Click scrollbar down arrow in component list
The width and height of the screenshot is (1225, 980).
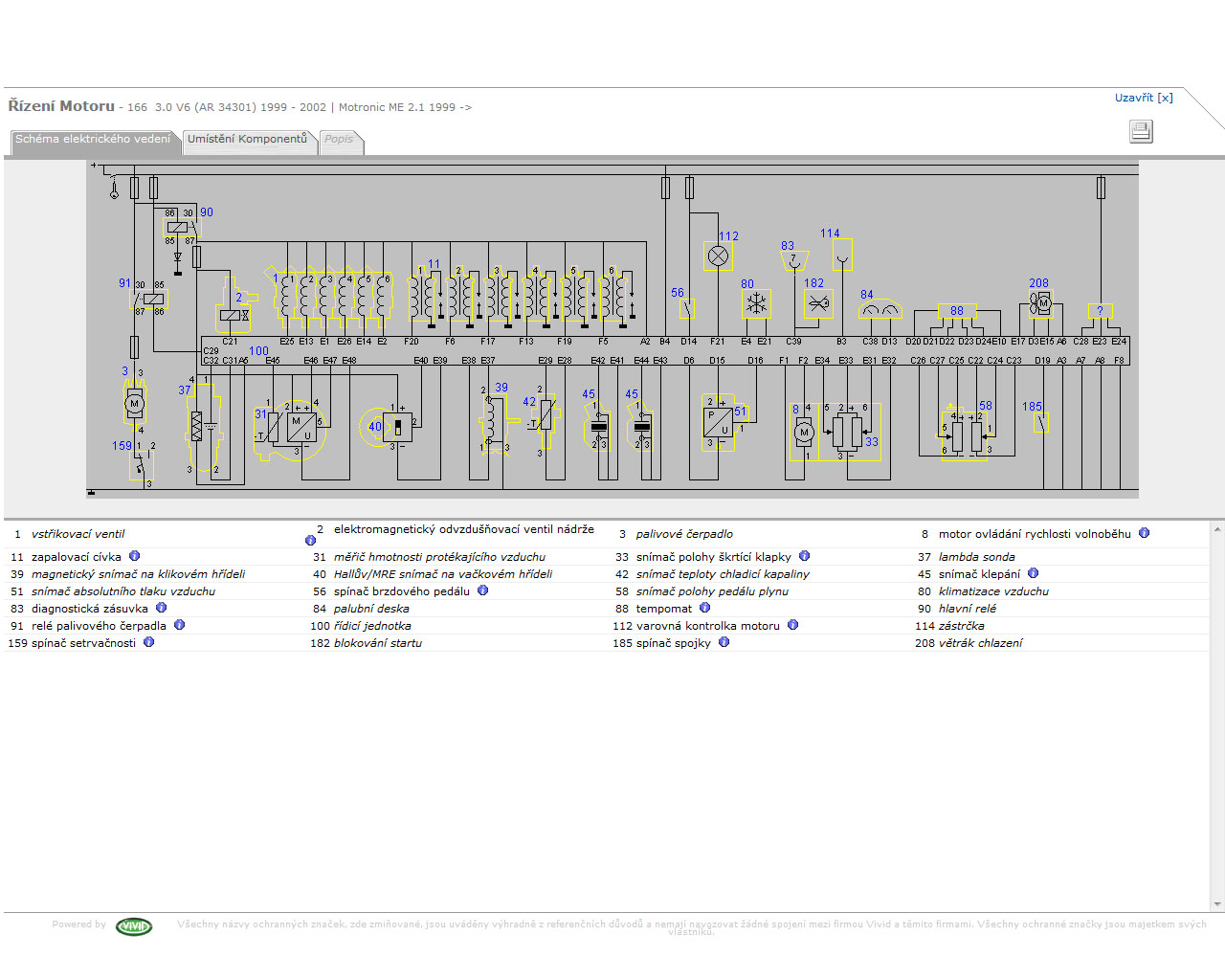click(x=1217, y=903)
